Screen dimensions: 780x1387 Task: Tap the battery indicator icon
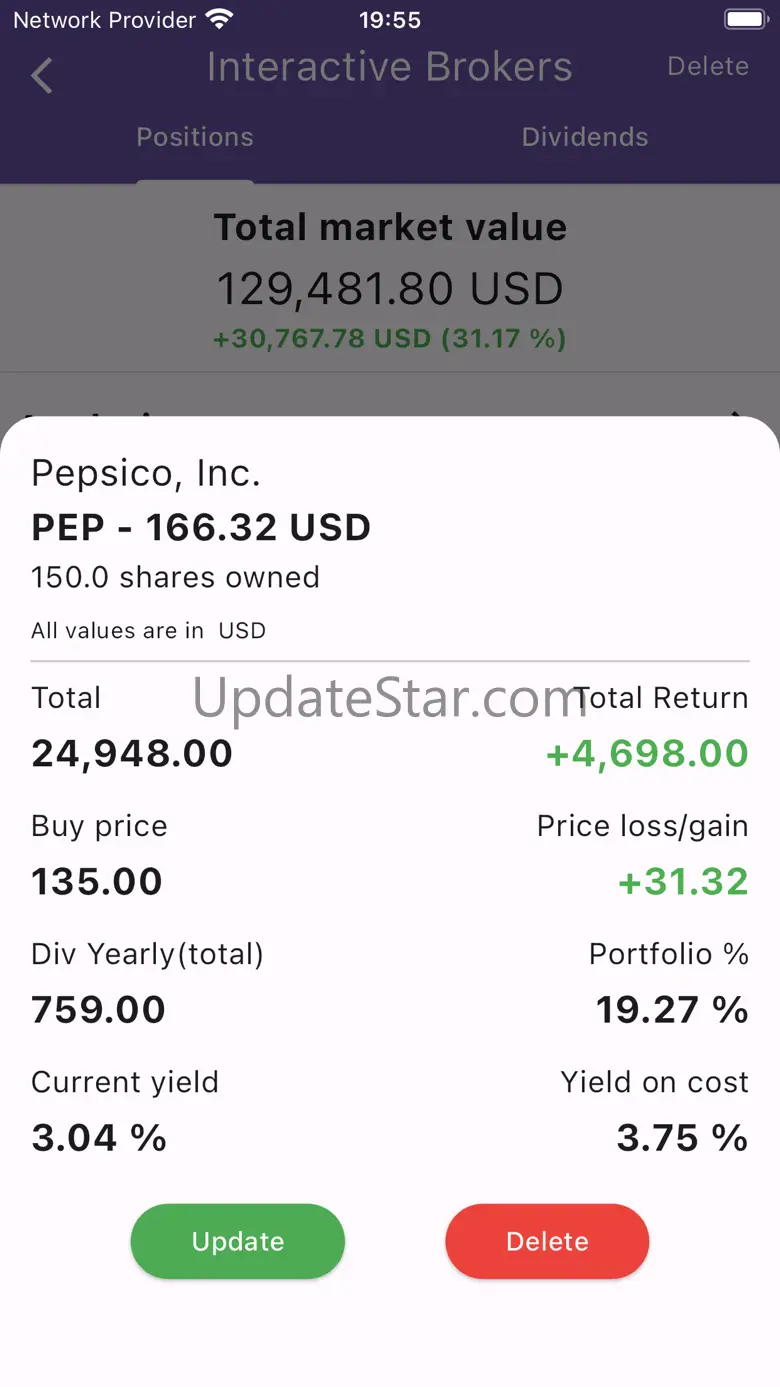pos(745,20)
